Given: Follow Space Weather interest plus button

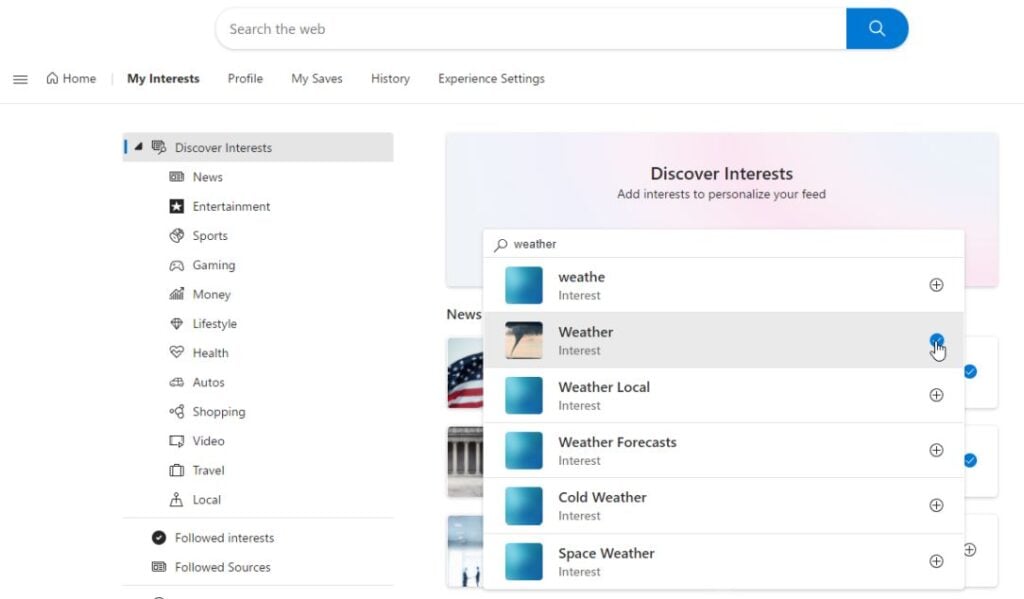Looking at the screenshot, I should 936,561.
